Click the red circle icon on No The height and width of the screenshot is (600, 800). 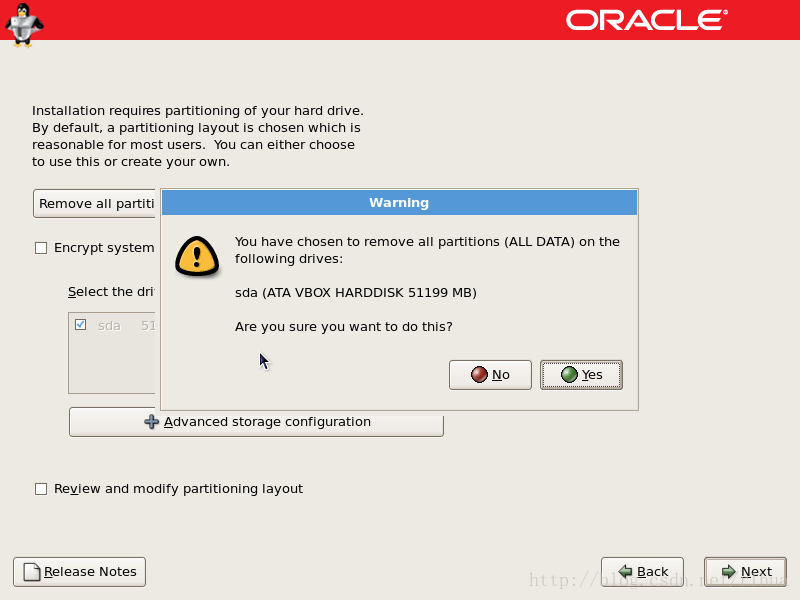479,374
